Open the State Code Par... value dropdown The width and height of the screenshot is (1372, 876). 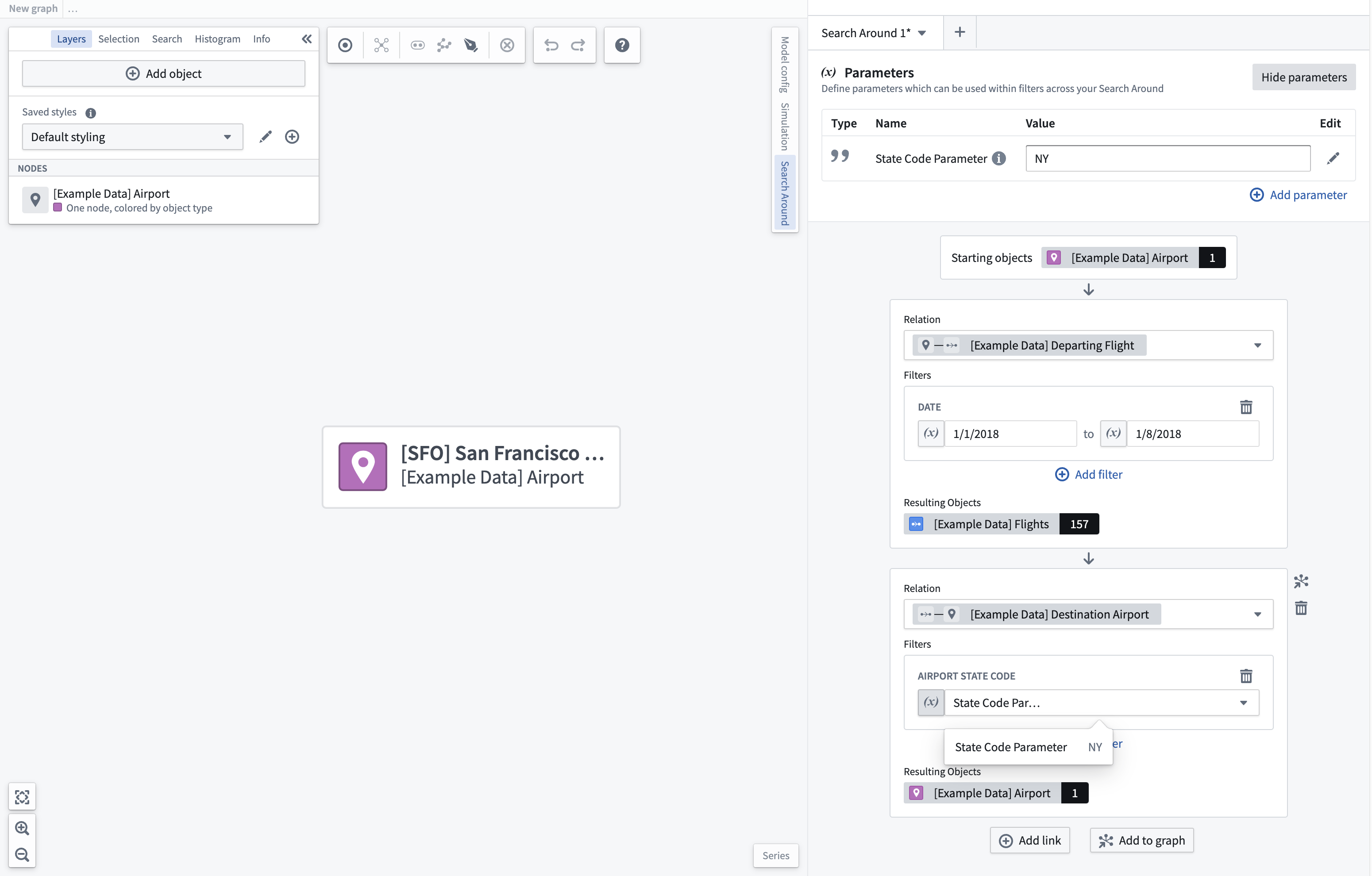(1101, 702)
